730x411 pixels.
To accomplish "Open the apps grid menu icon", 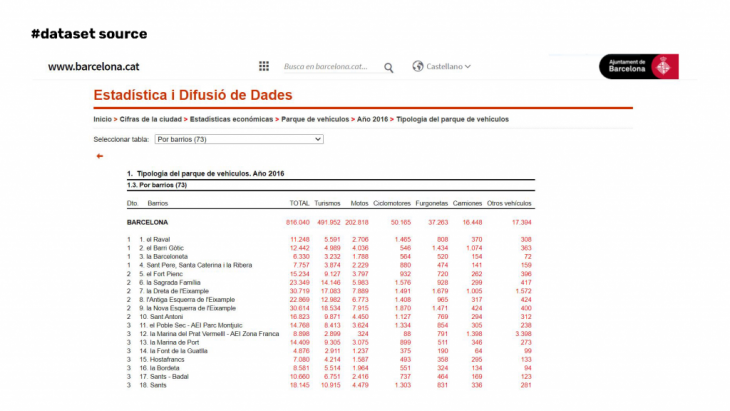I will click(264, 67).
